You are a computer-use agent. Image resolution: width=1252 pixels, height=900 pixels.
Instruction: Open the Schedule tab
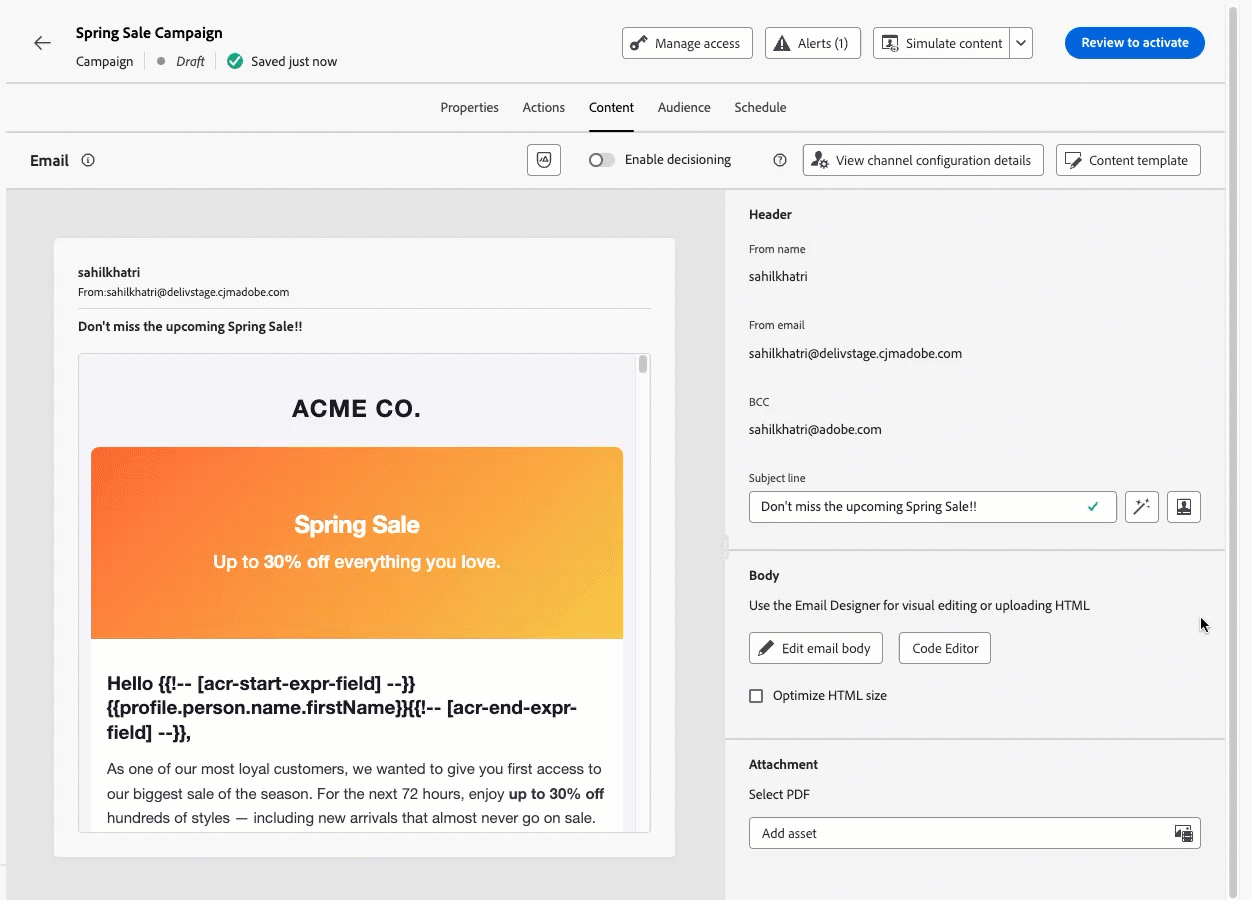click(x=760, y=107)
